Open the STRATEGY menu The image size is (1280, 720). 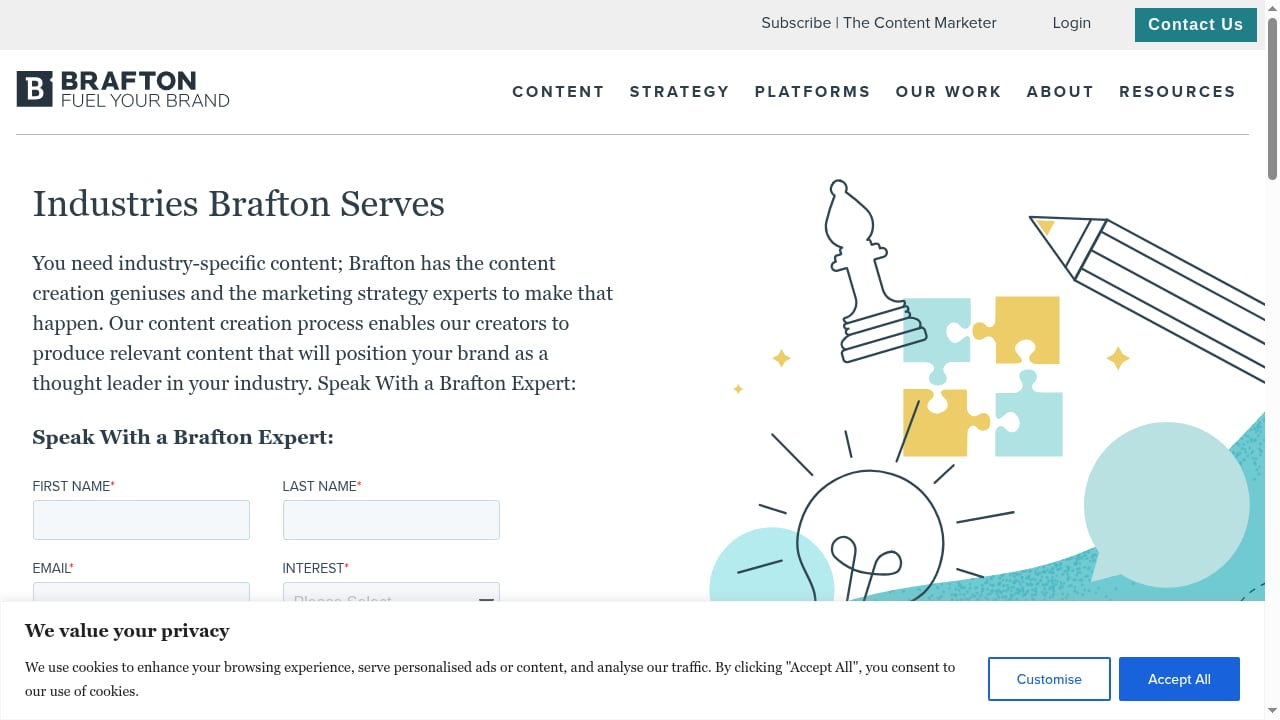[x=680, y=92]
